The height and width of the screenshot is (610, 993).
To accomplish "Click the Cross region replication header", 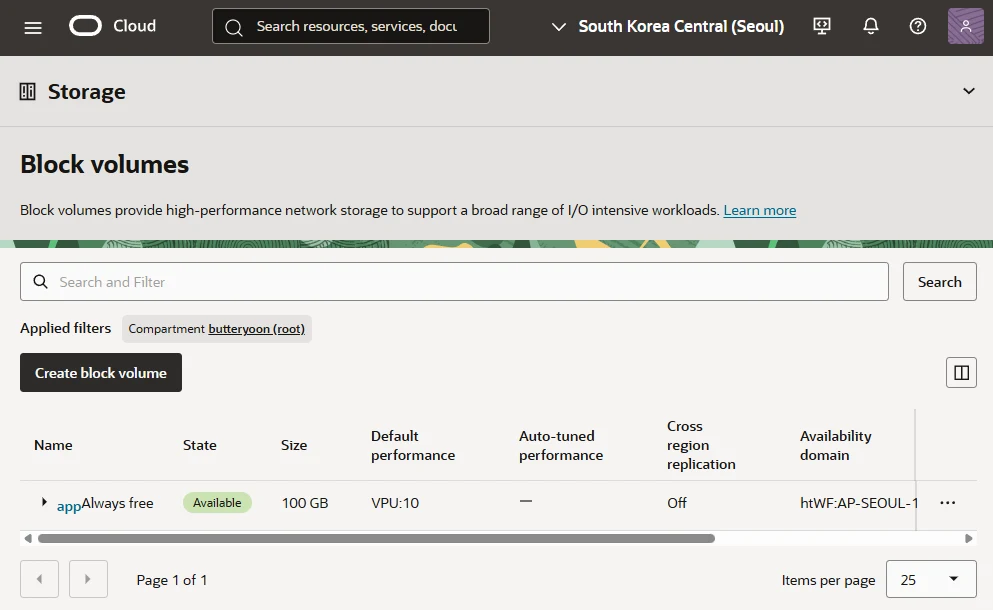I will click(701, 445).
